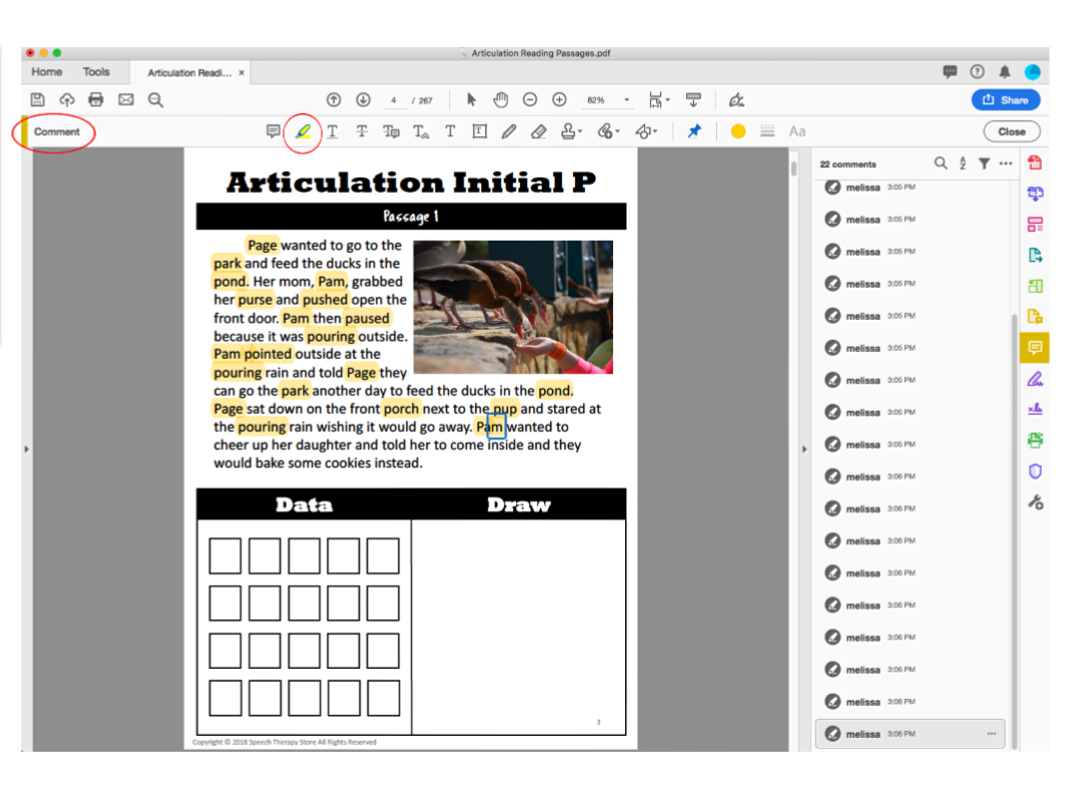Open the Organize Pages tool in the sidebar

tap(1035, 286)
